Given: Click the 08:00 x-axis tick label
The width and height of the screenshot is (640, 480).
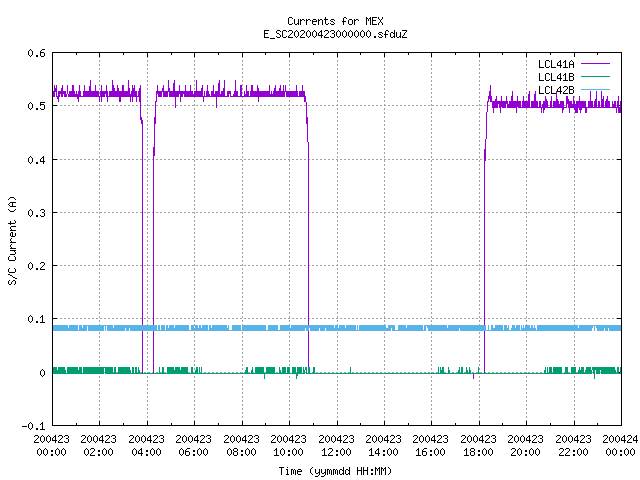Looking at the screenshot, I should click(x=241, y=452).
